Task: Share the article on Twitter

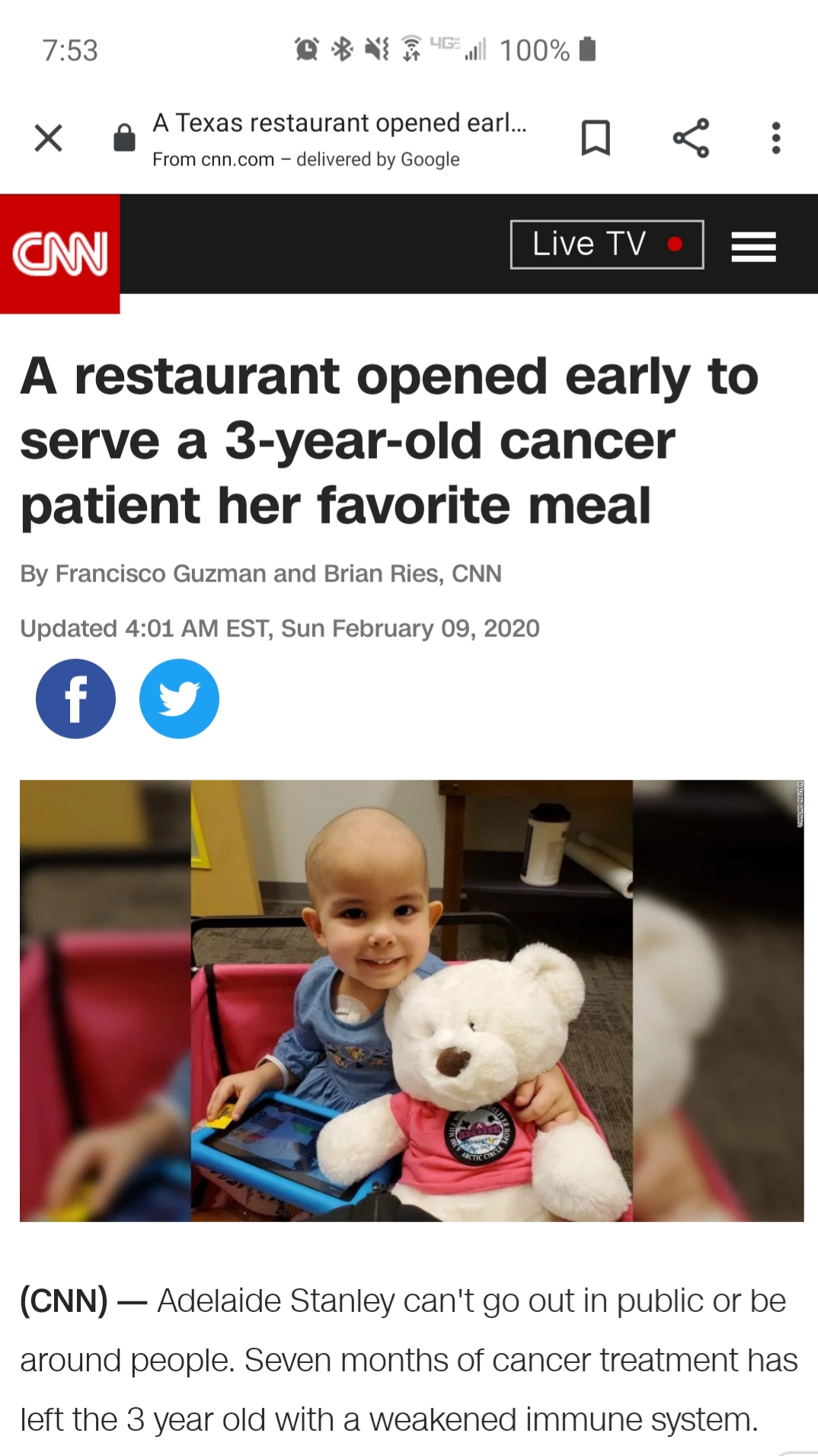Action: (x=179, y=699)
